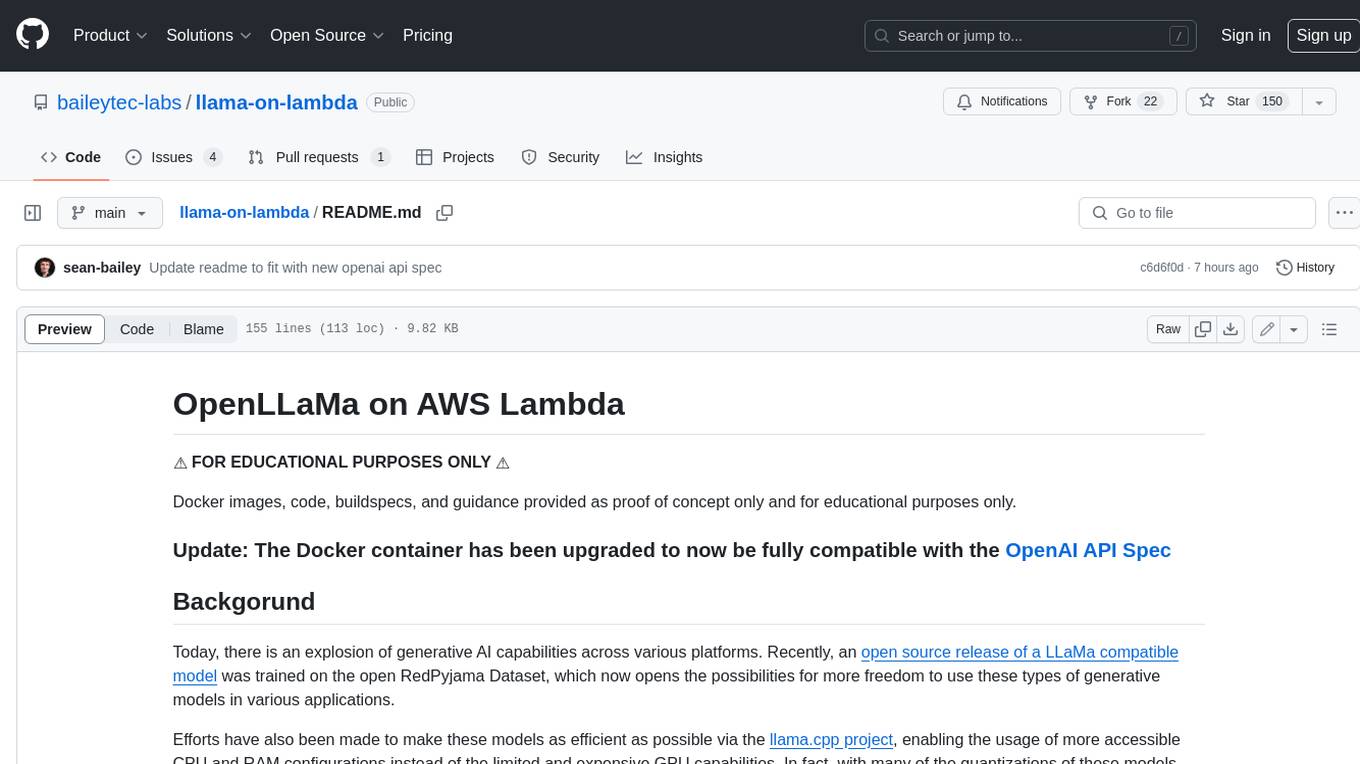Image resolution: width=1360 pixels, height=764 pixels.
Task: Open the Product menu
Action: click(x=110, y=35)
